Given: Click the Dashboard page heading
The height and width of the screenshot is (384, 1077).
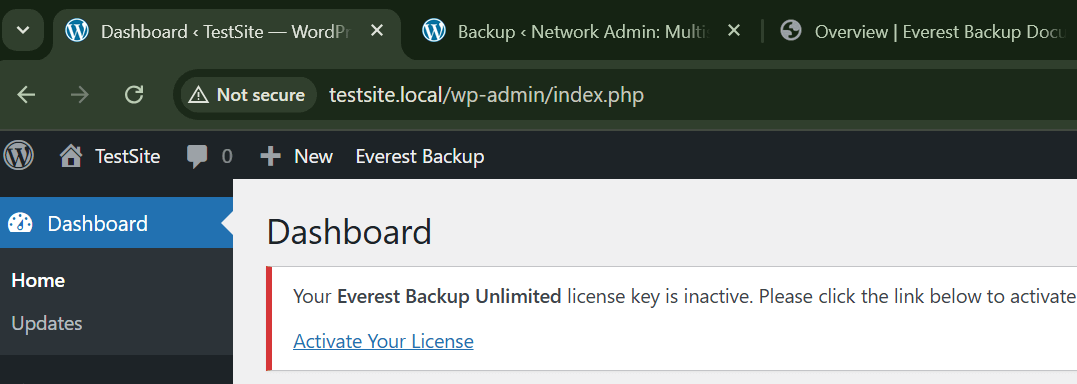Looking at the screenshot, I should tap(349, 231).
